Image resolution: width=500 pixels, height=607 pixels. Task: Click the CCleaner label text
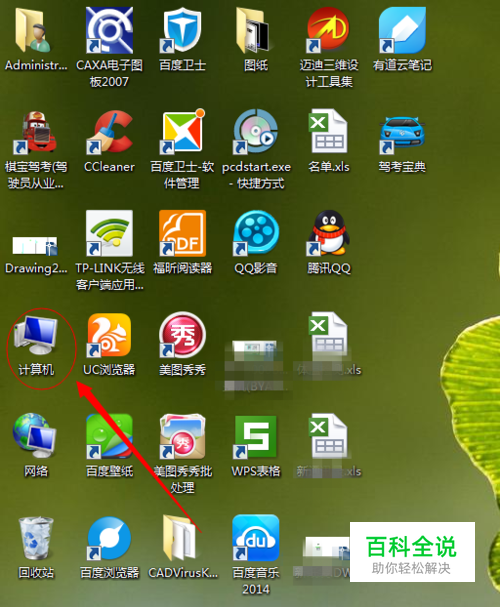click(110, 167)
